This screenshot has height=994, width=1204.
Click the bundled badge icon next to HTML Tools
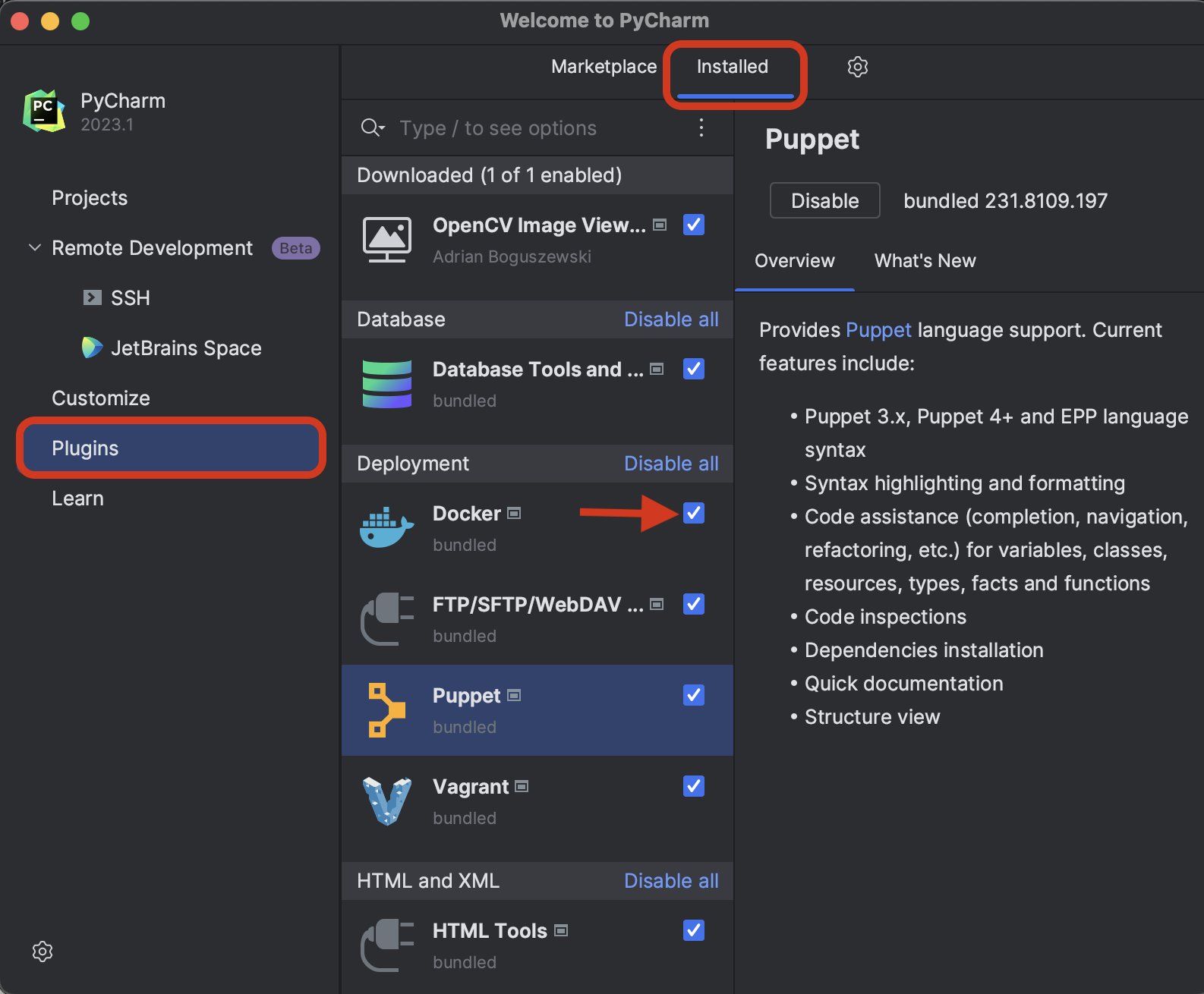pos(561,930)
